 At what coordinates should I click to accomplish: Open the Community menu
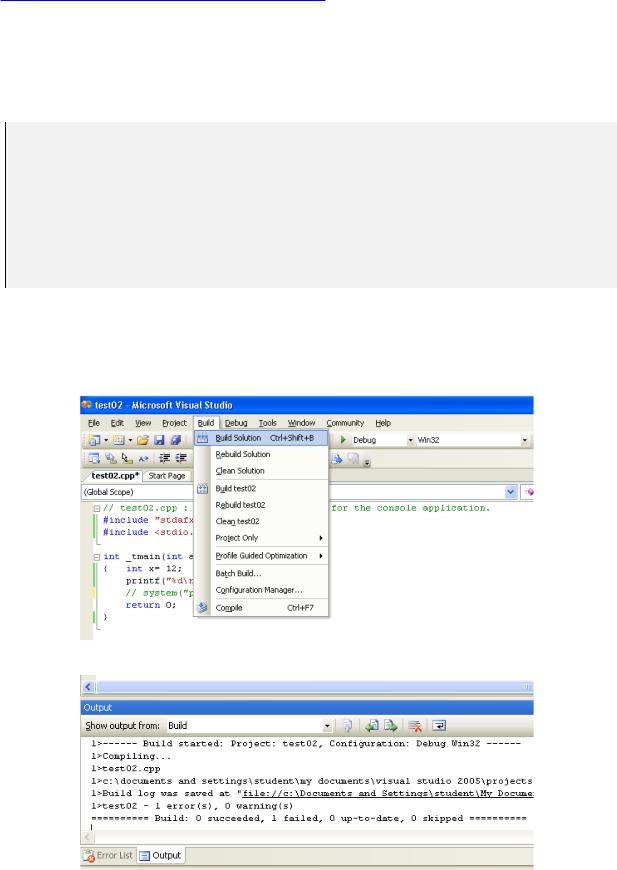click(x=345, y=423)
